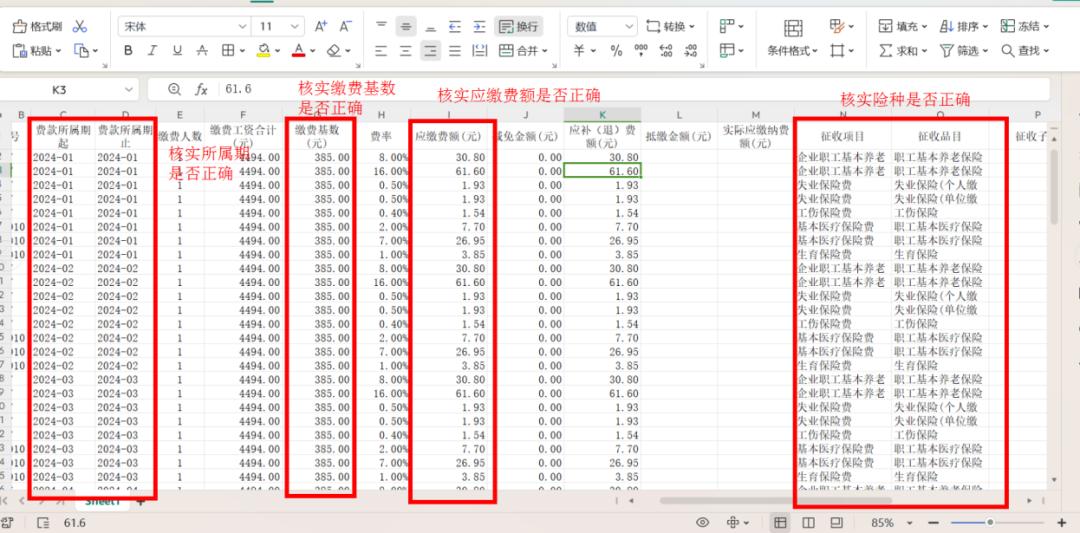
Task: Apply the percent style icon
Action: pos(616,50)
